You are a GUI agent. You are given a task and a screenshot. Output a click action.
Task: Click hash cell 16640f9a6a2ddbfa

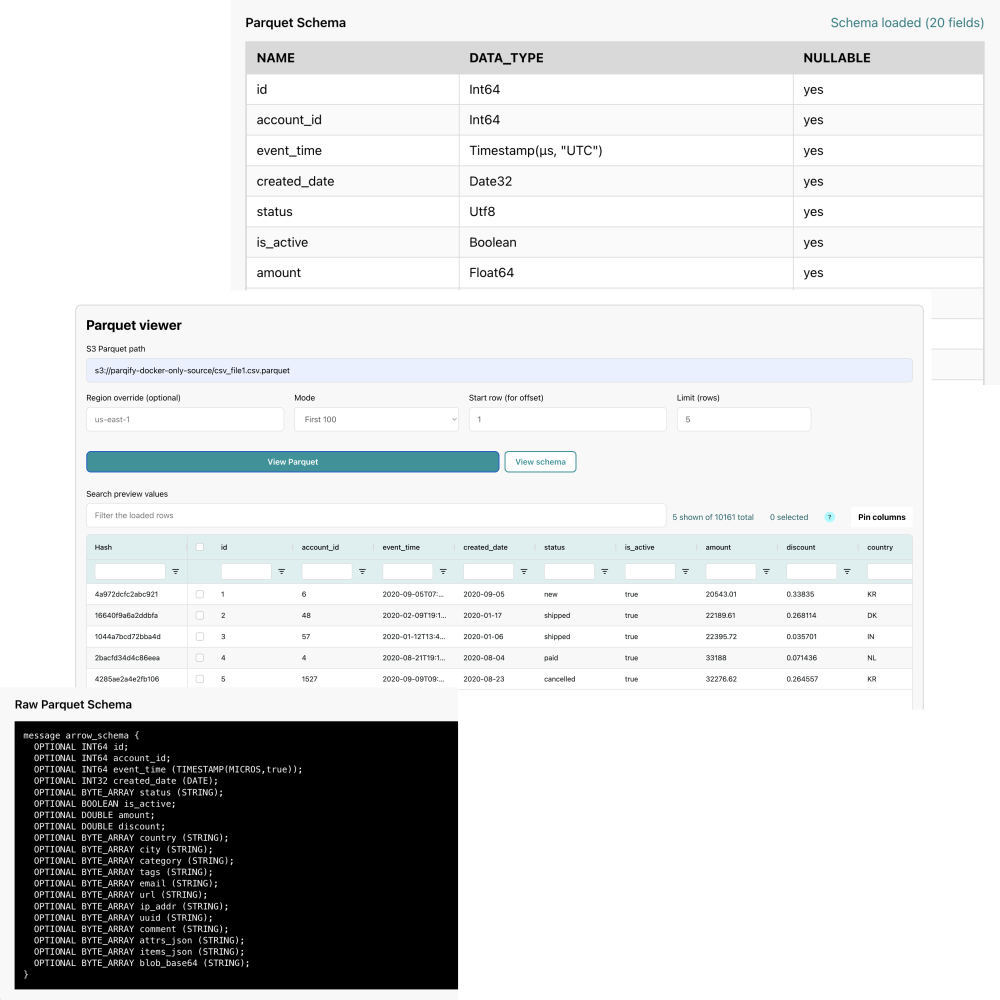(126, 615)
